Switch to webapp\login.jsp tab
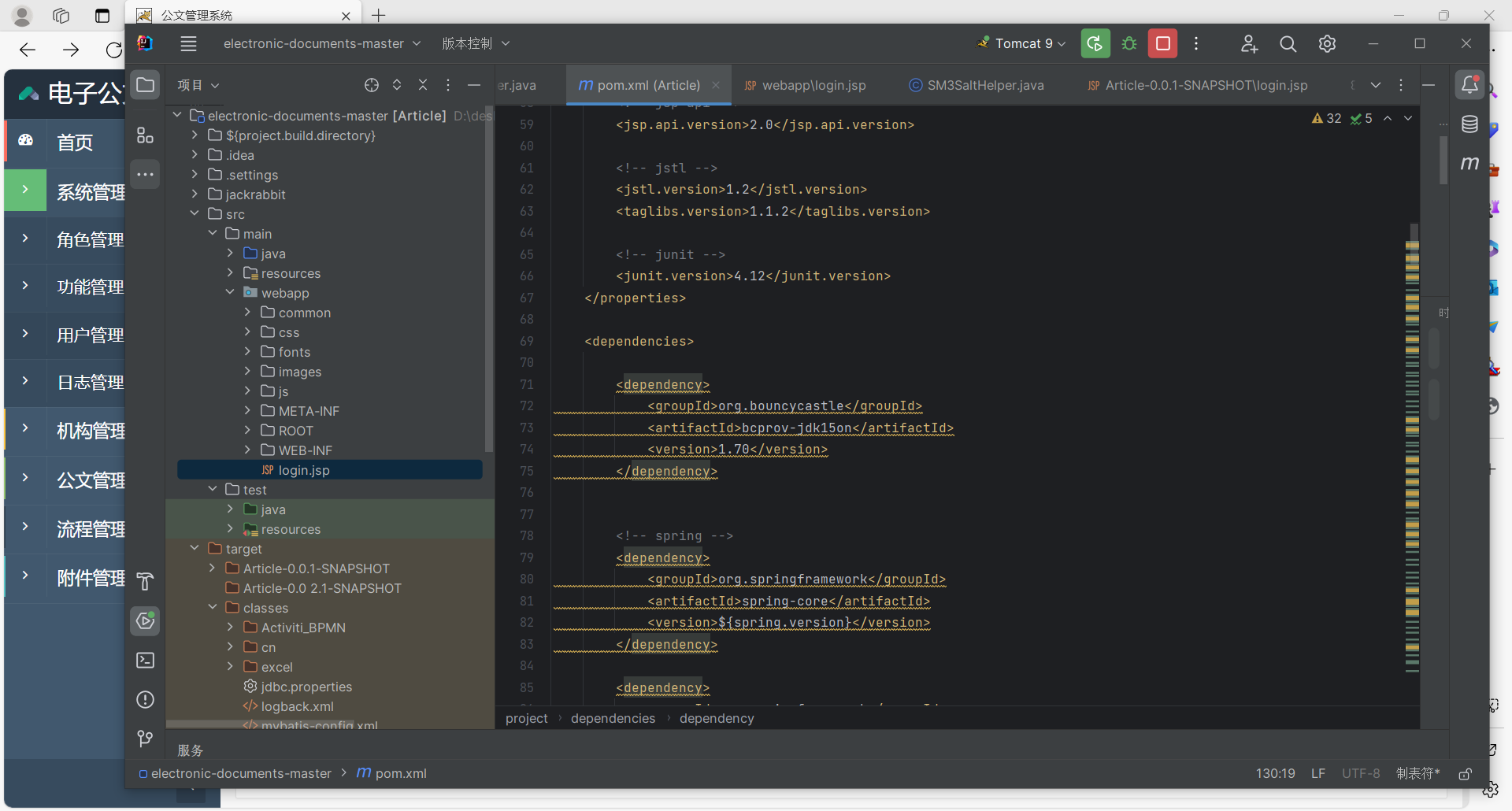 813,85
